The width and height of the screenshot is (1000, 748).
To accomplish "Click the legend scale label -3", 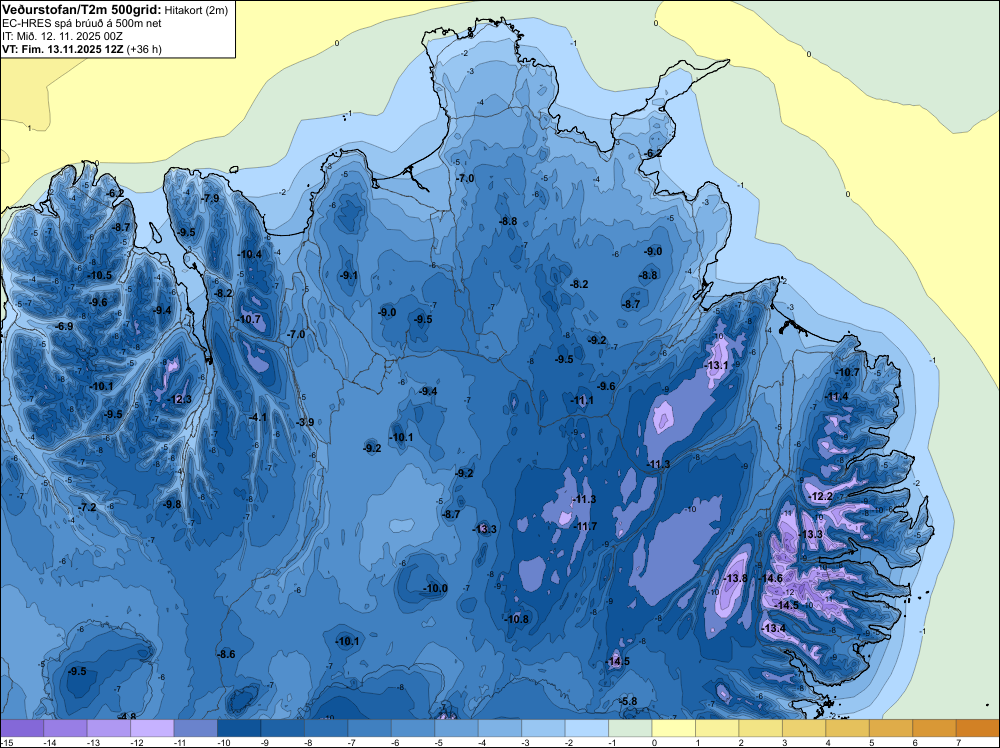I will (526, 742).
